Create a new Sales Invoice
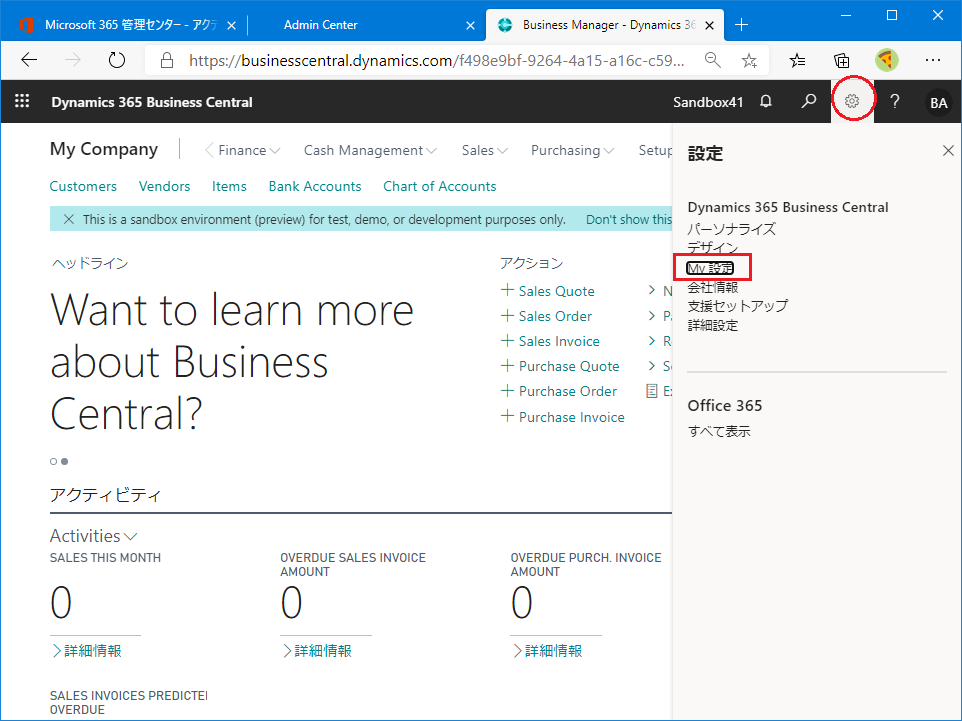The width and height of the screenshot is (962, 721). pyautogui.click(x=550, y=341)
